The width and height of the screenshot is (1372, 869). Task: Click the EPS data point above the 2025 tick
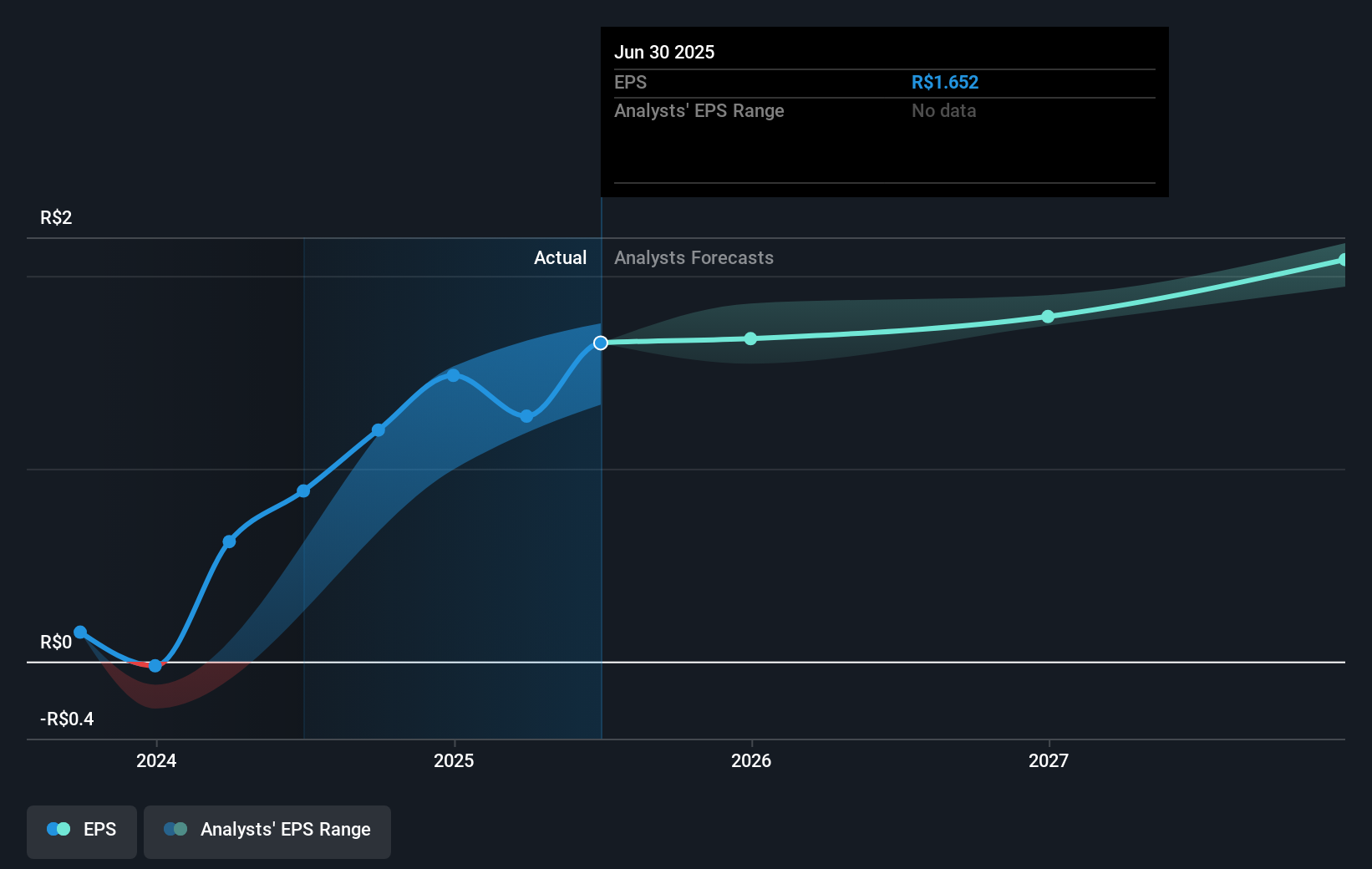coord(453,375)
